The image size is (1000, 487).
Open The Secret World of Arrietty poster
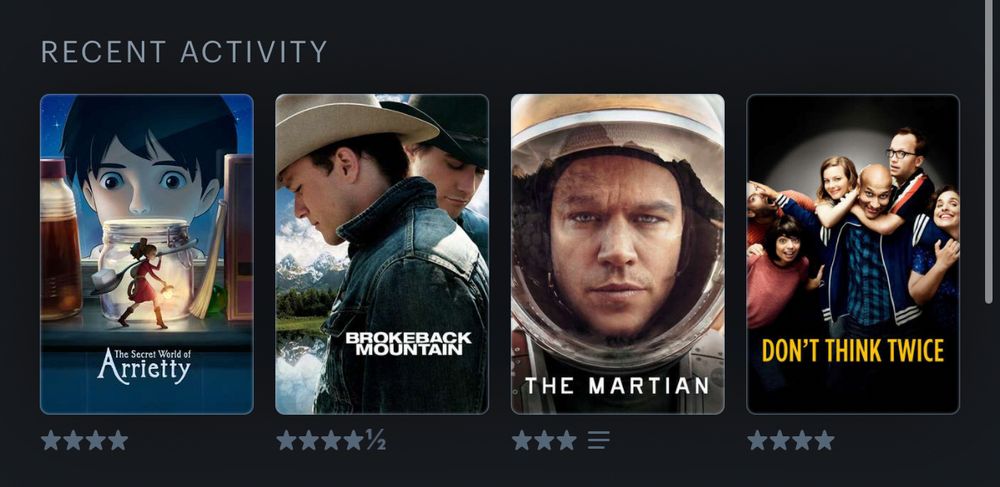(x=147, y=254)
